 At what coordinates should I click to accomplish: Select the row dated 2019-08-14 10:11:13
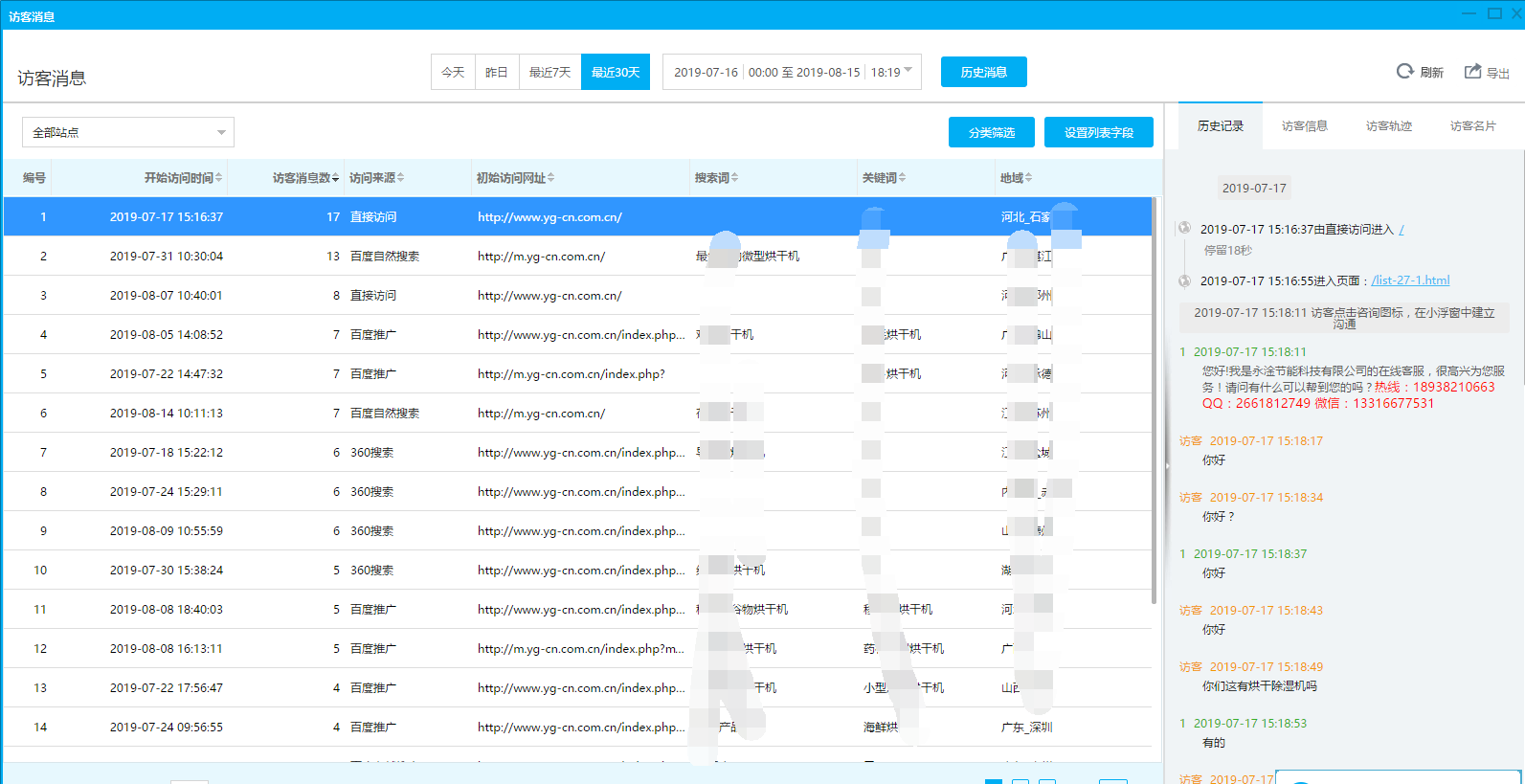577,413
